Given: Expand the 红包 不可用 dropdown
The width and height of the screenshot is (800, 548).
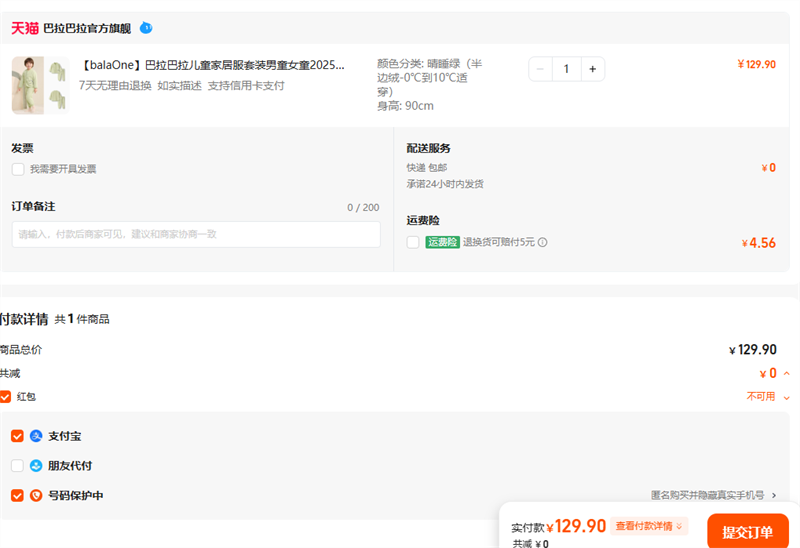Looking at the screenshot, I should (x=786, y=397).
